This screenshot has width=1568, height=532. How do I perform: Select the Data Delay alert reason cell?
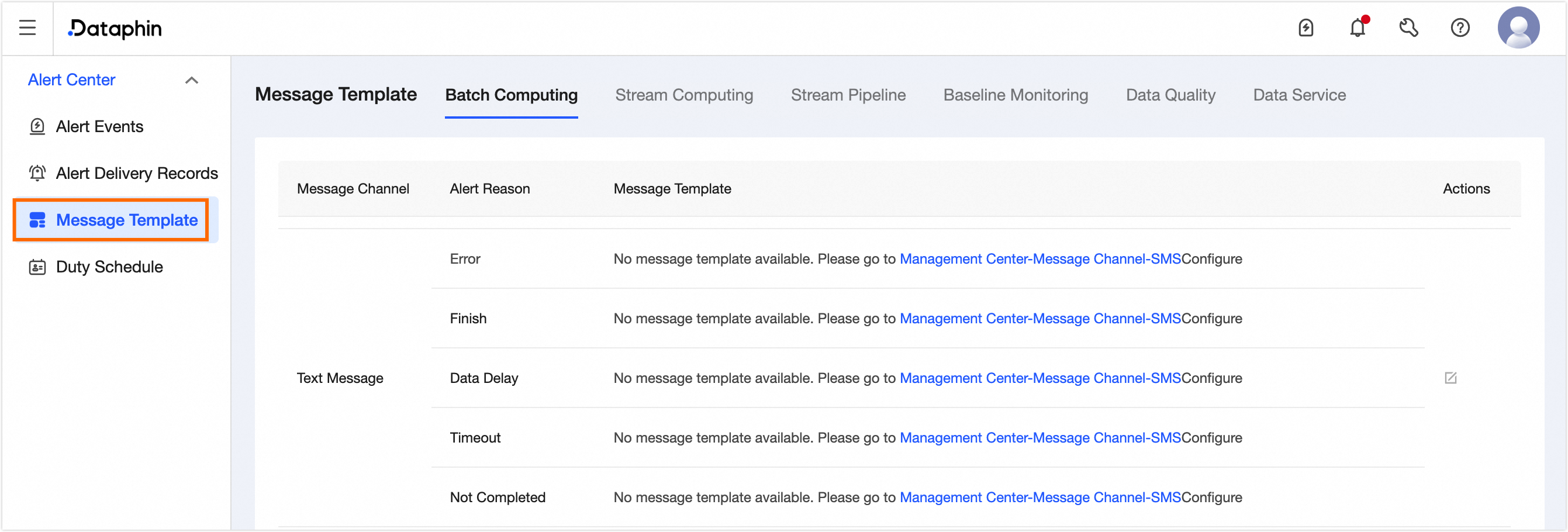484,379
